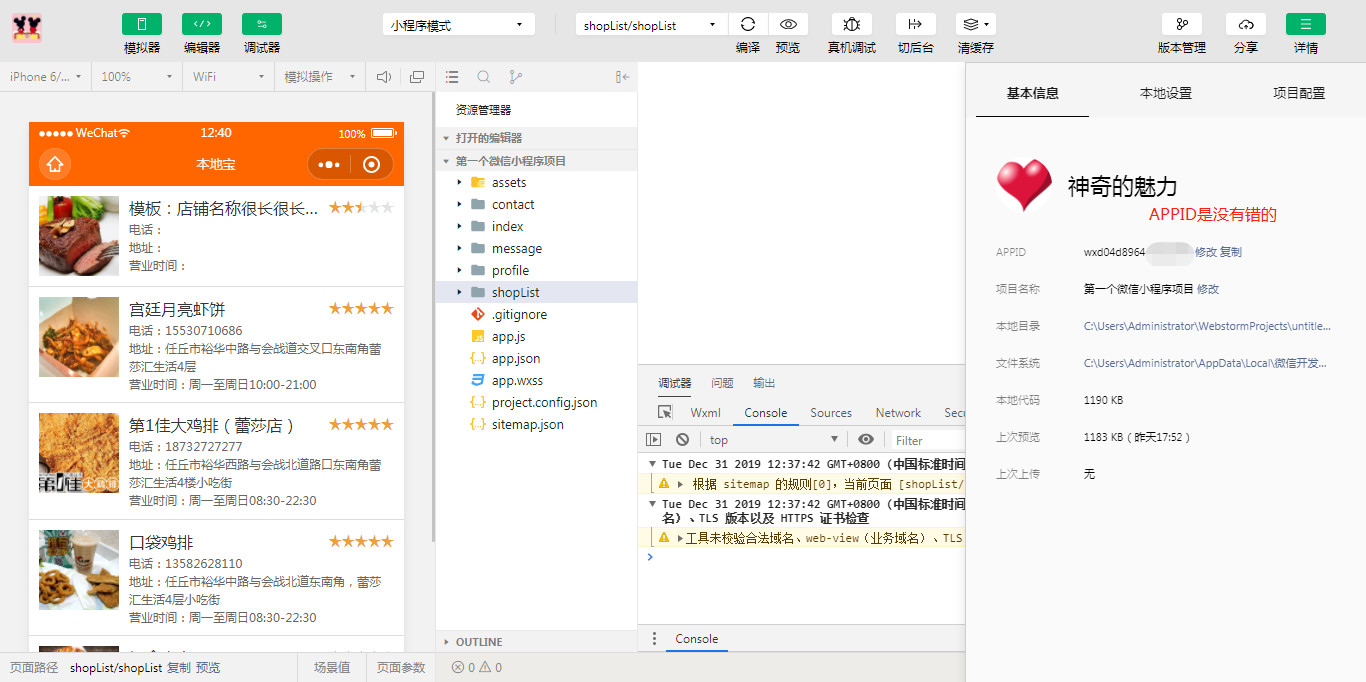Select the shopList folder
Screen dimensions: 1366x682
click(x=536, y=292)
